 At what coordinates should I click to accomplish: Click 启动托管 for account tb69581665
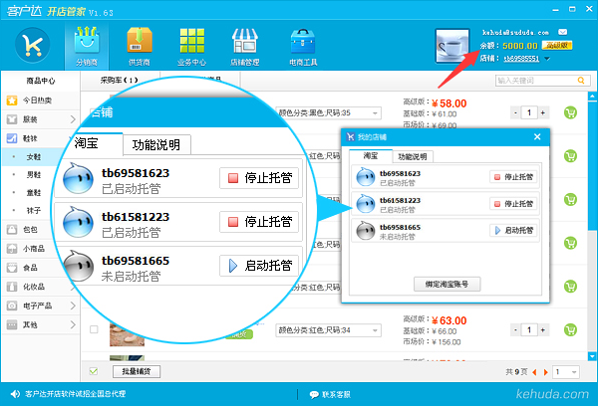512,230
